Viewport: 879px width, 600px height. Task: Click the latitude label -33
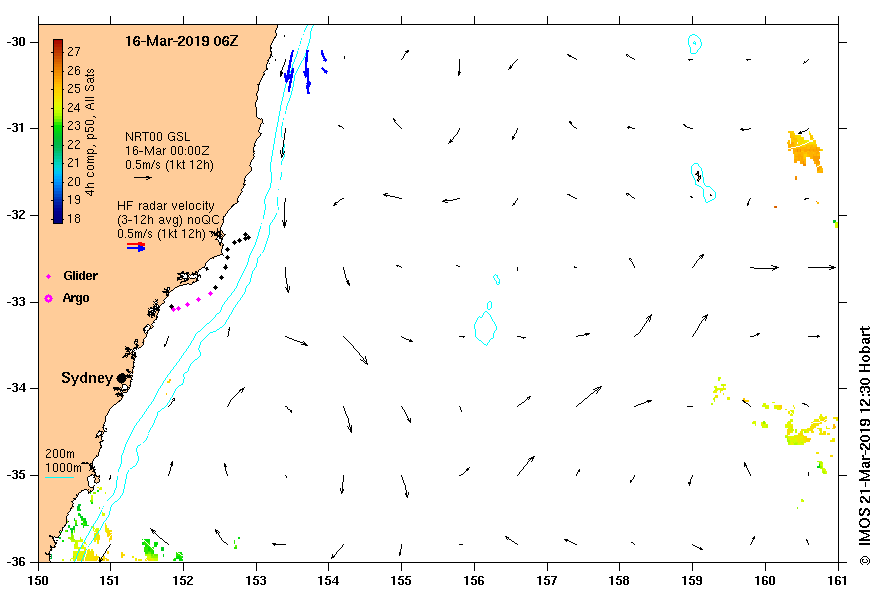pyautogui.click(x=15, y=302)
